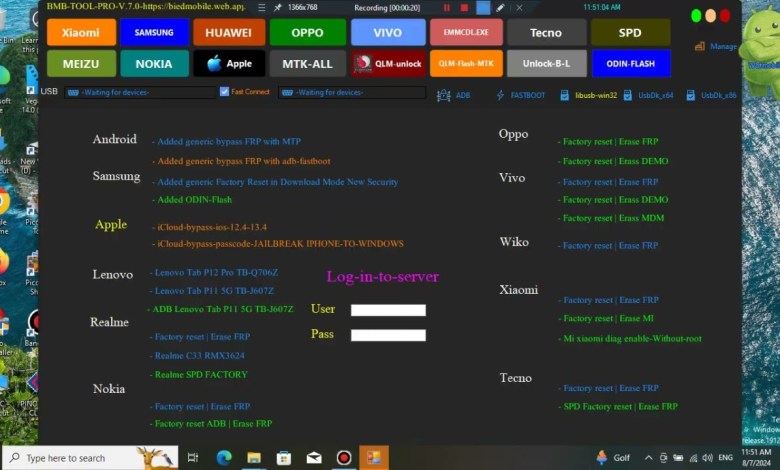The image size is (780, 470).
Task: Click the blue square recorder button
Action: (x=483, y=7)
